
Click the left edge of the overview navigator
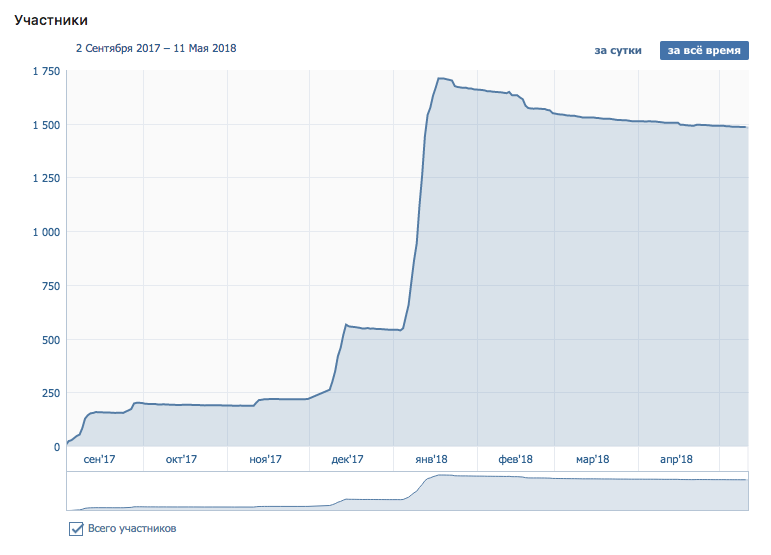click(68, 491)
